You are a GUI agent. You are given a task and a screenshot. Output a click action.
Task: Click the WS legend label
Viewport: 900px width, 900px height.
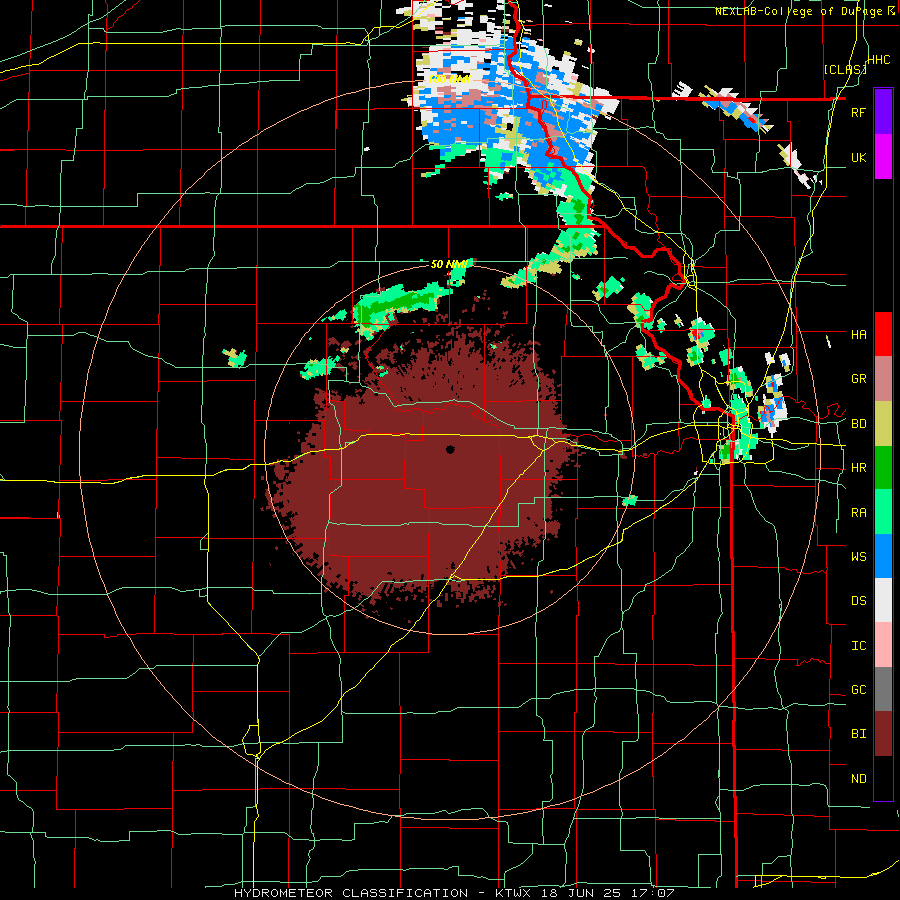point(858,557)
